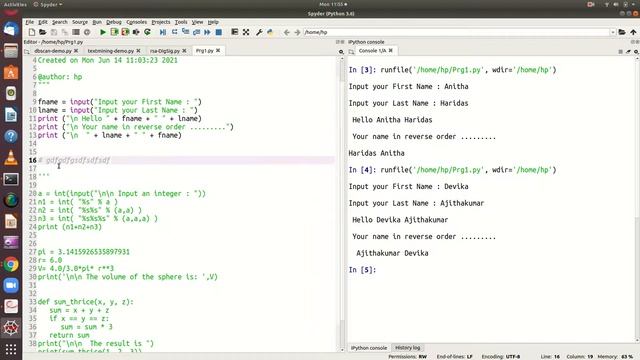Viewport: 640px width, 360px height.
Task: Open the Run menu
Action: [97, 22]
